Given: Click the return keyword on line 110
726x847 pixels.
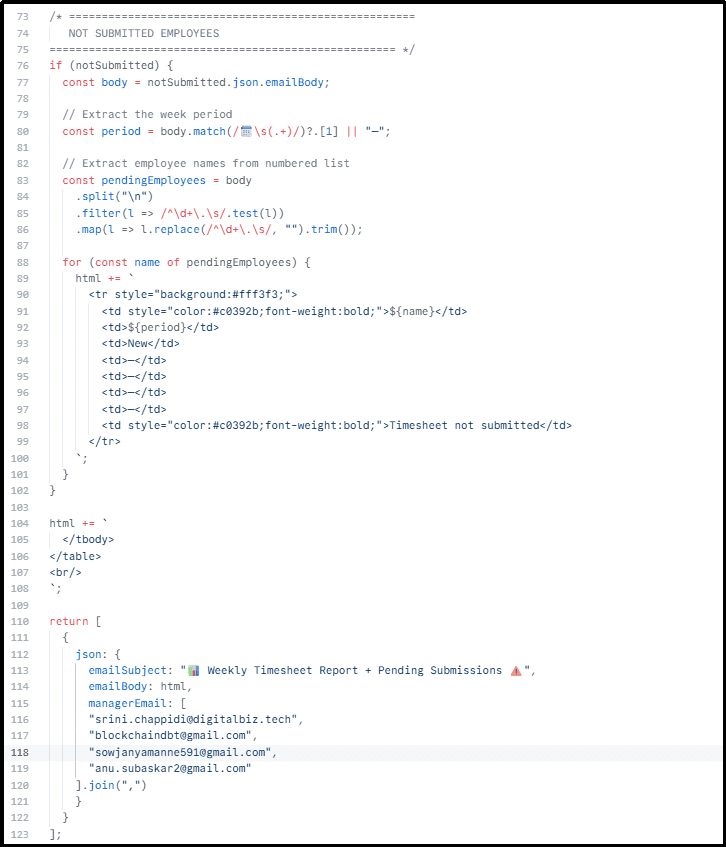Looking at the screenshot, I should coord(68,621).
